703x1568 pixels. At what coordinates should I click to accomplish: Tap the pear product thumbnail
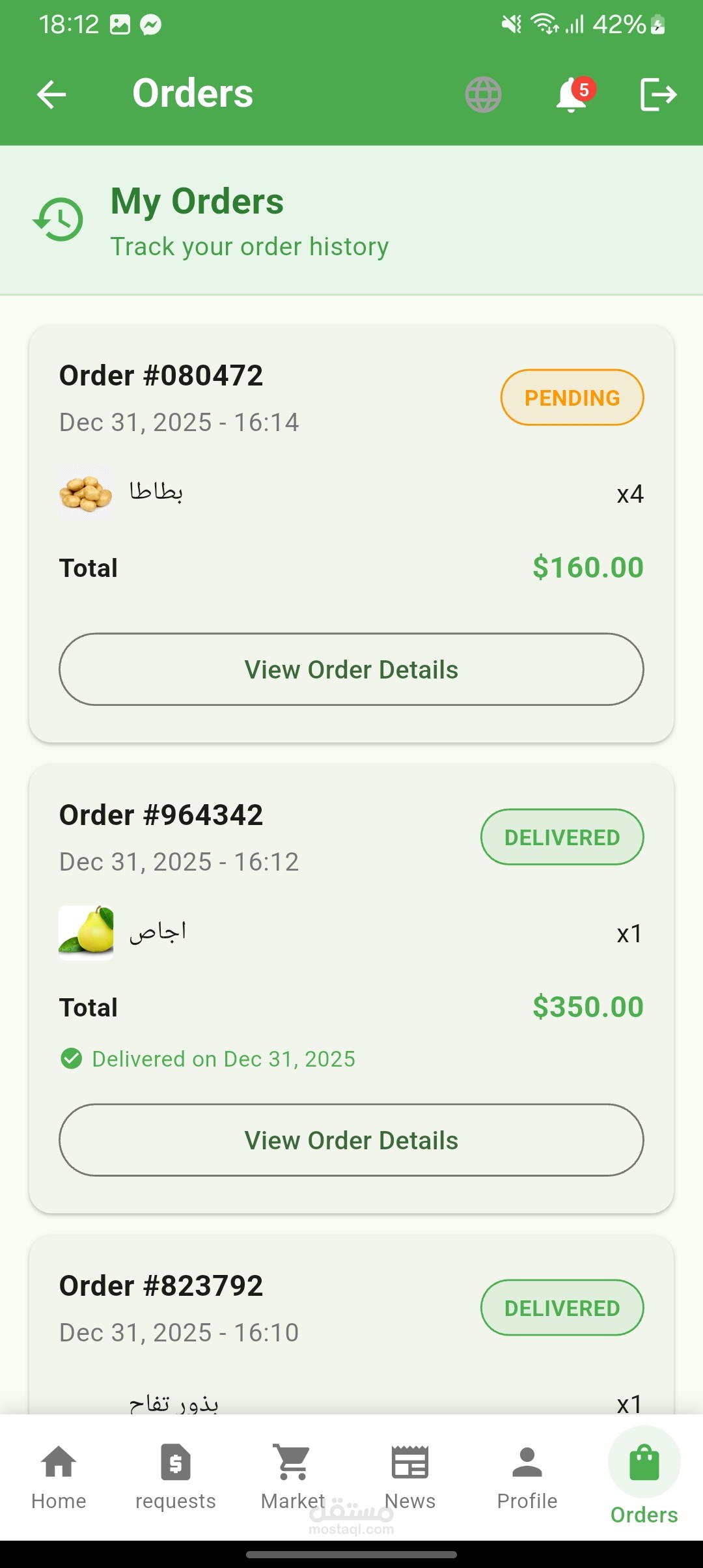[86, 932]
